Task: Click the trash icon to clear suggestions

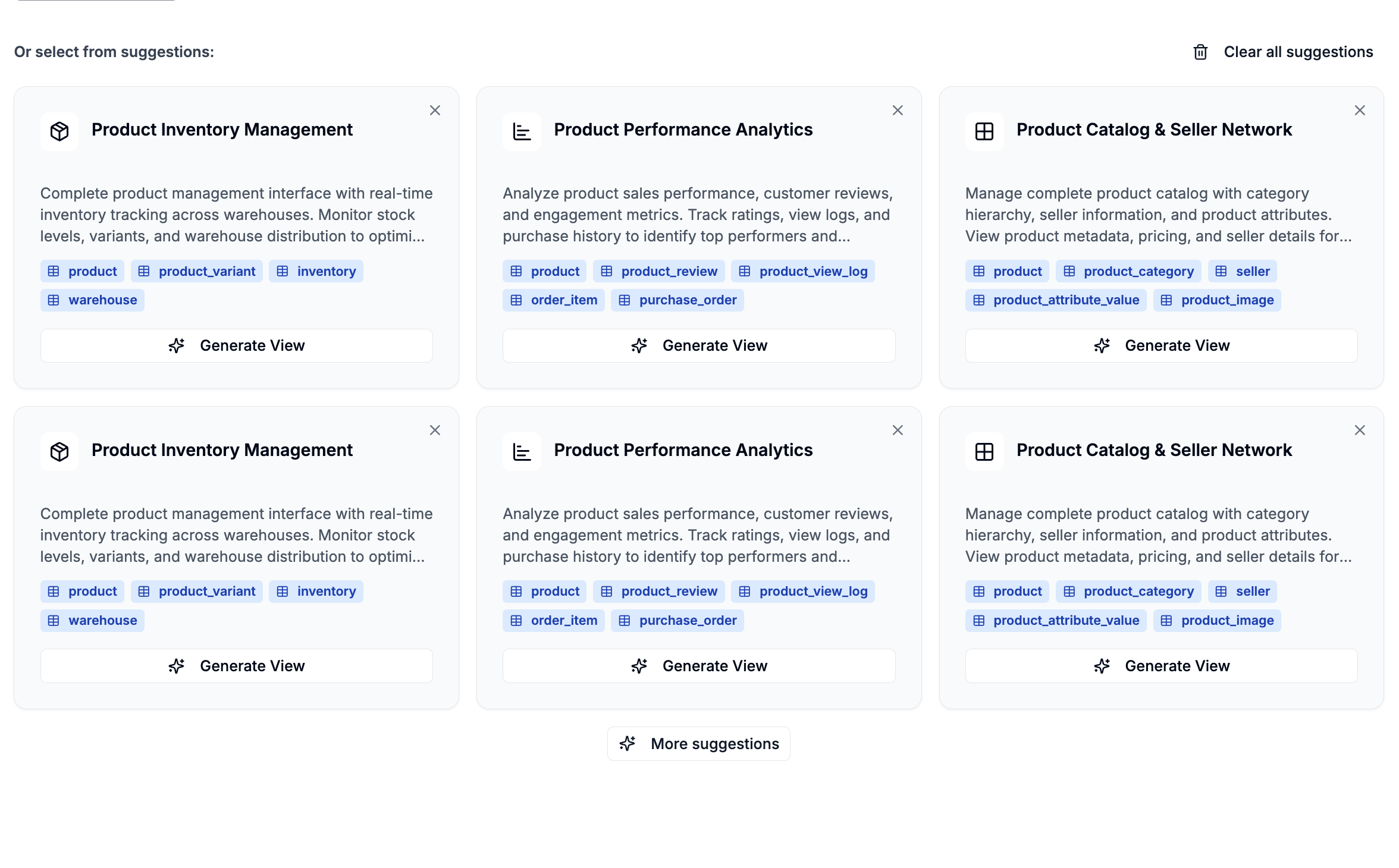Action: point(1200,52)
